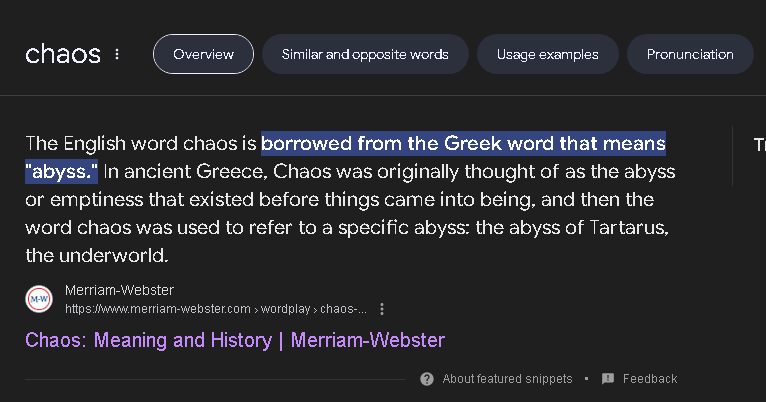Click the highlighted word "abyss."
The width and height of the screenshot is (766, 402).
pos(61,171)
